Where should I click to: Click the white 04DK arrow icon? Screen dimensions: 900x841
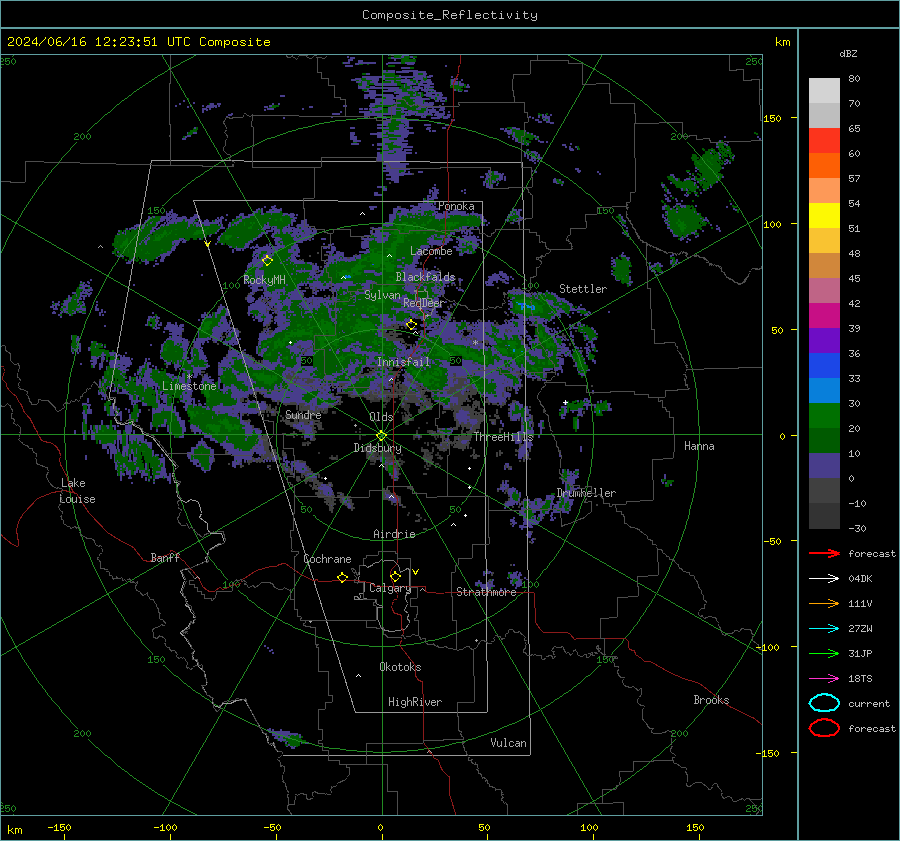pos(824,578)
